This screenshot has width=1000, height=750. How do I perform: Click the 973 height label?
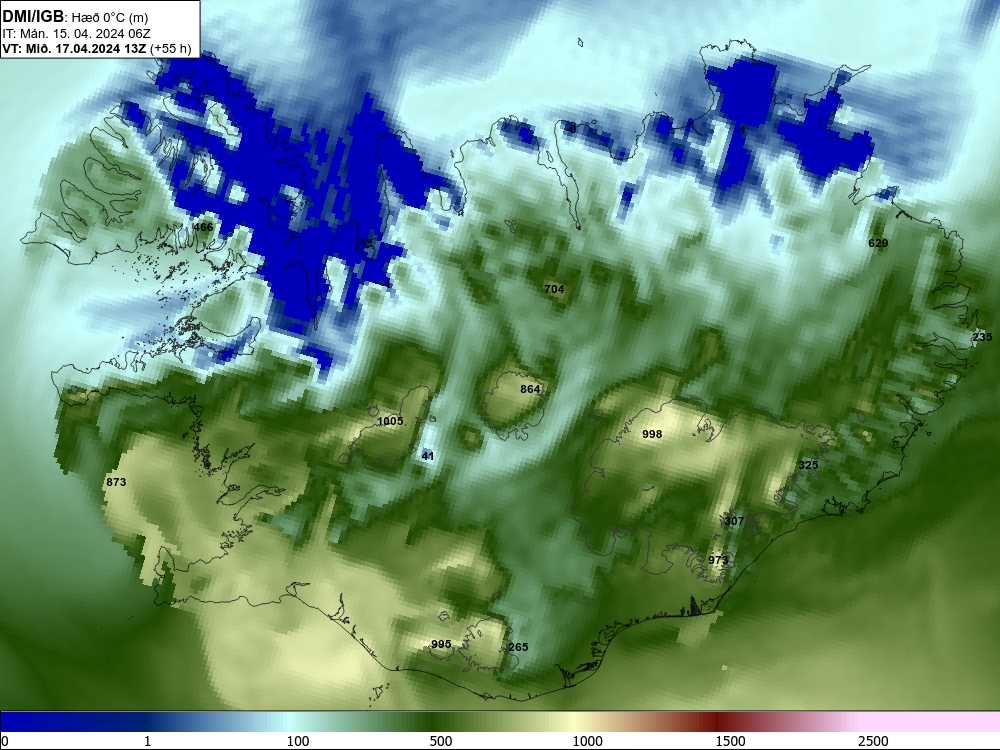click(x=718, y=560)
